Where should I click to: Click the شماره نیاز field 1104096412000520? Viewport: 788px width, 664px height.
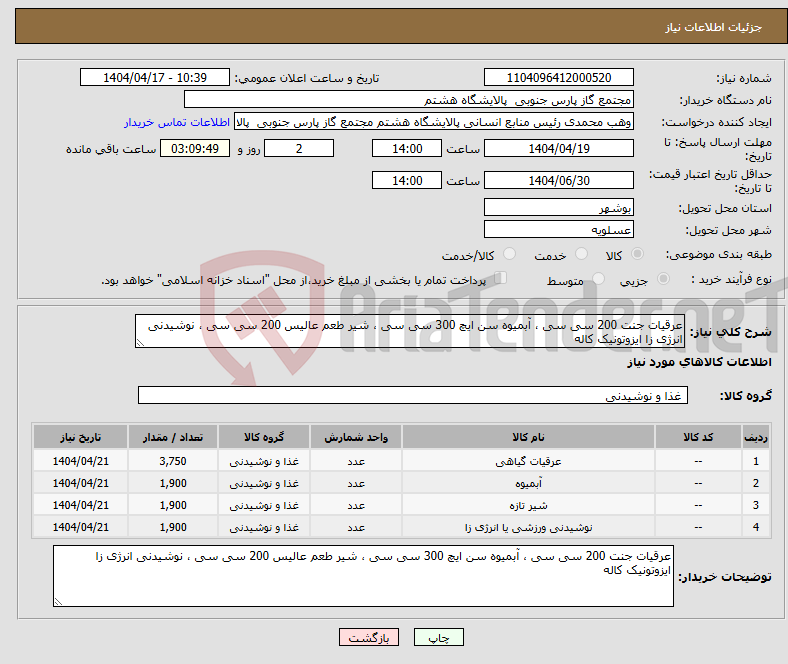[x=558, y=77]
